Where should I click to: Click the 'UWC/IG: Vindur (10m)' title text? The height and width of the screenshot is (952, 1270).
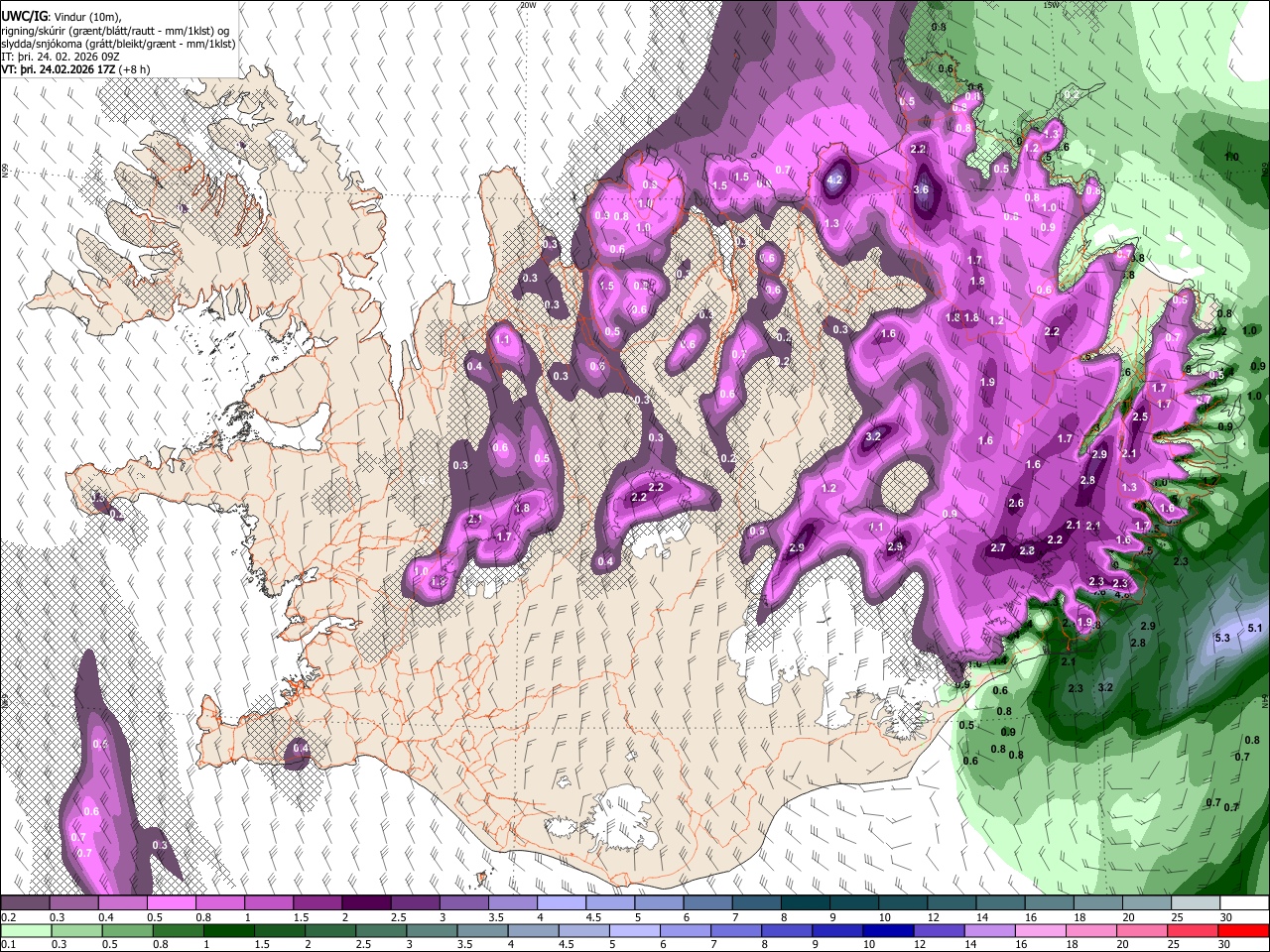point(61,16)
